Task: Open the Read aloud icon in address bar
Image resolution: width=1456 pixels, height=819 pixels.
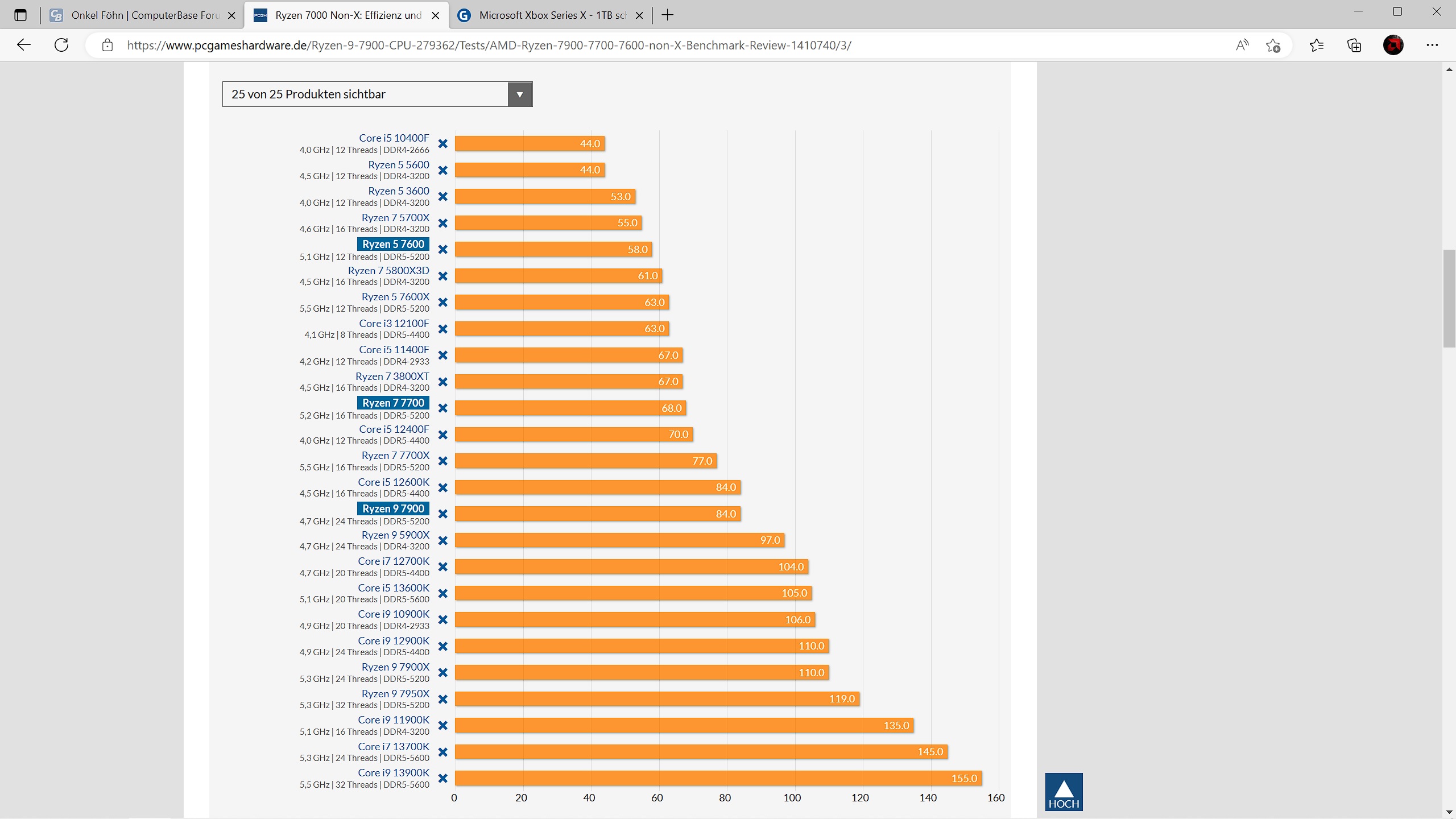Action: point(1242,45)
